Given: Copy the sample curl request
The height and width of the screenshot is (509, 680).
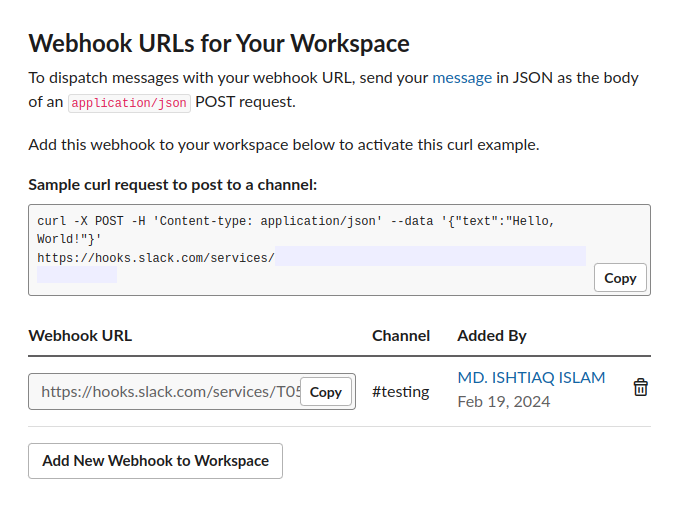Looking at the screenshot, I should point(620,278).
